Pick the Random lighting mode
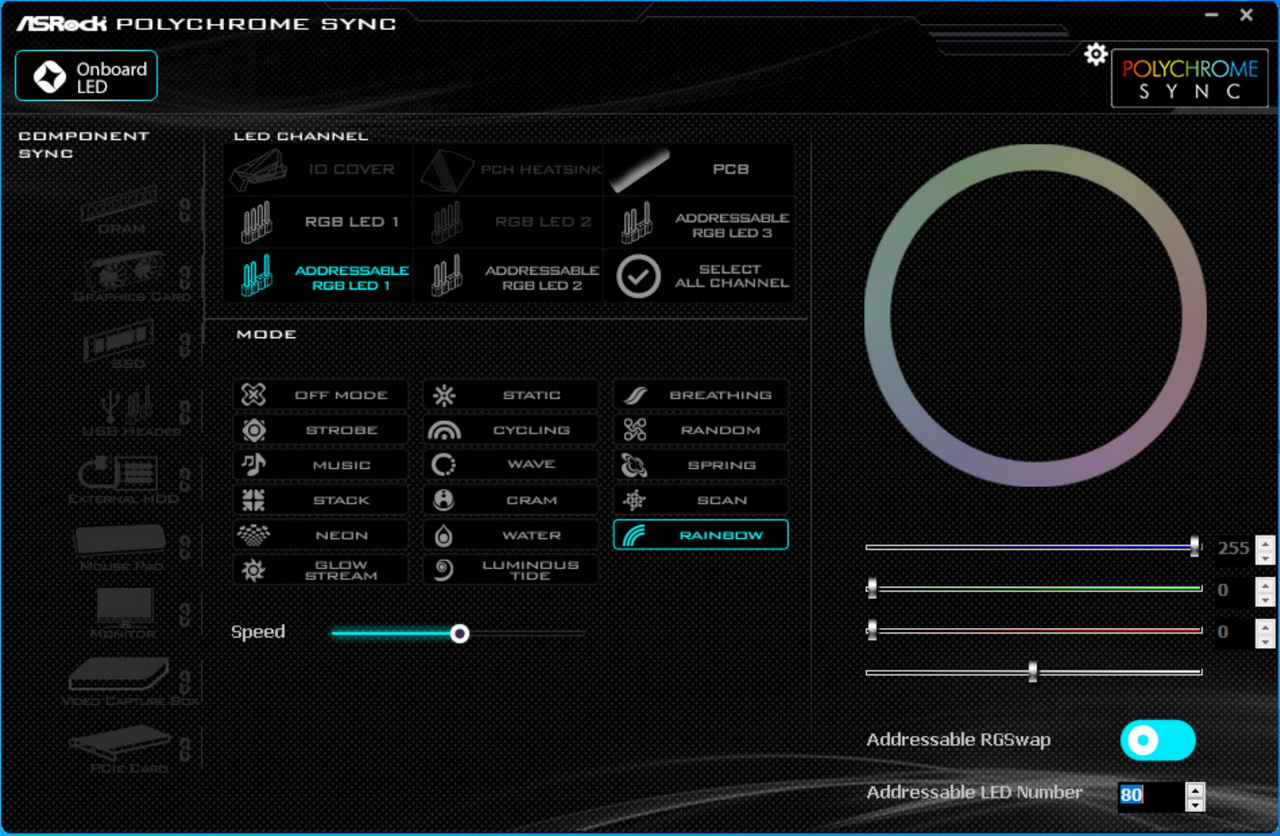 (700, 430)
